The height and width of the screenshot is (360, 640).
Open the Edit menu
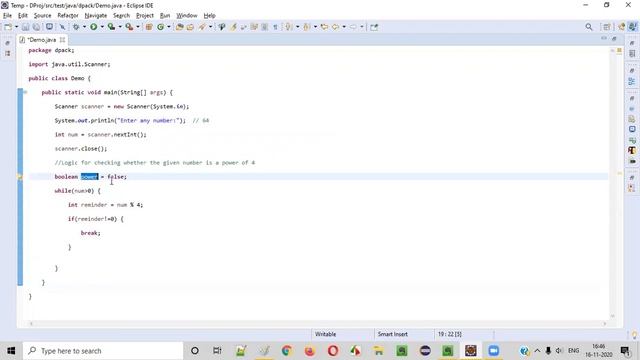tap(23, 16)
